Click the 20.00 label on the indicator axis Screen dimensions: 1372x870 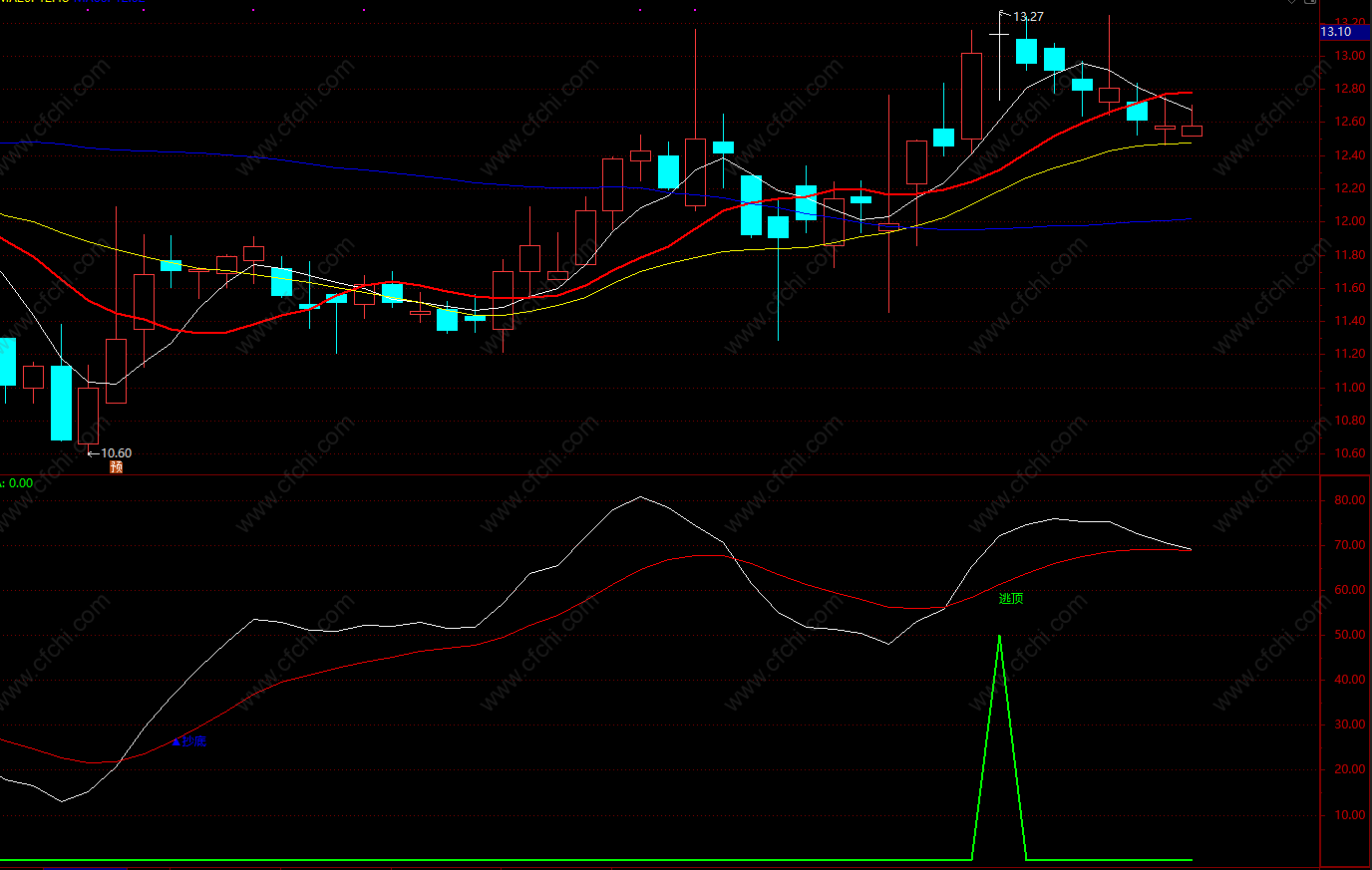1350,769
